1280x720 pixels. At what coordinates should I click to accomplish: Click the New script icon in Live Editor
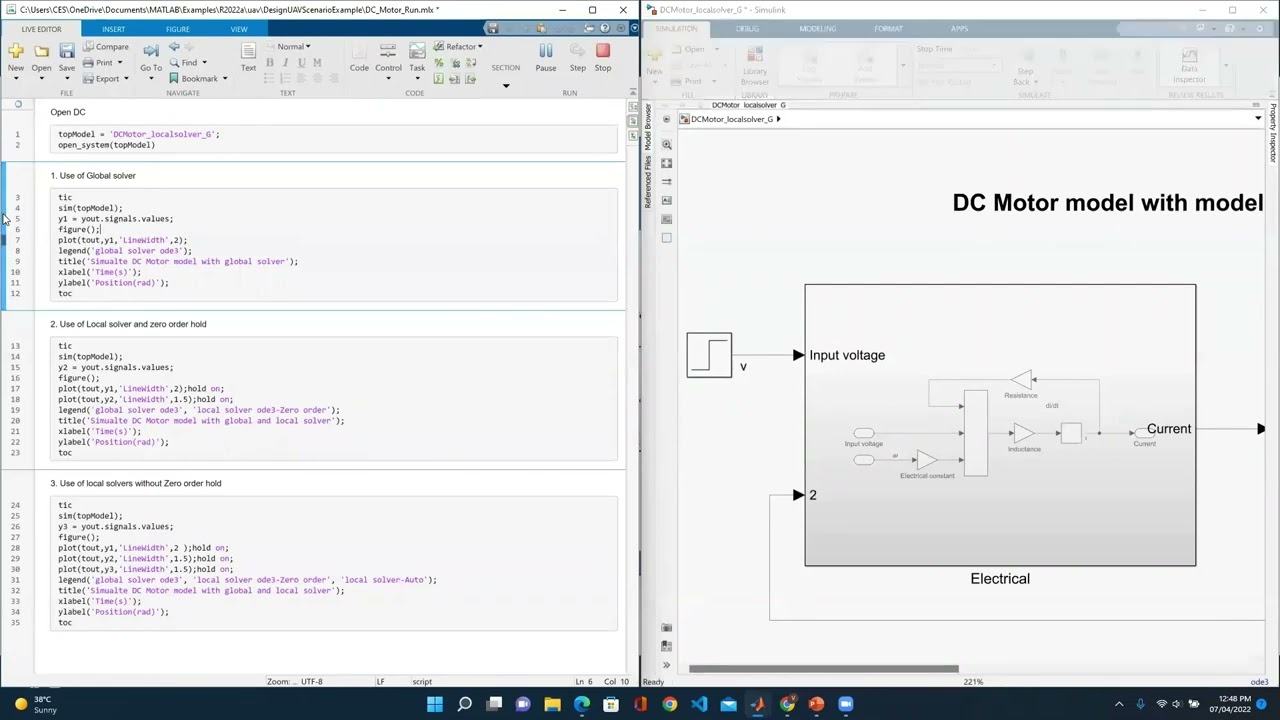click(x=16, y=51)
